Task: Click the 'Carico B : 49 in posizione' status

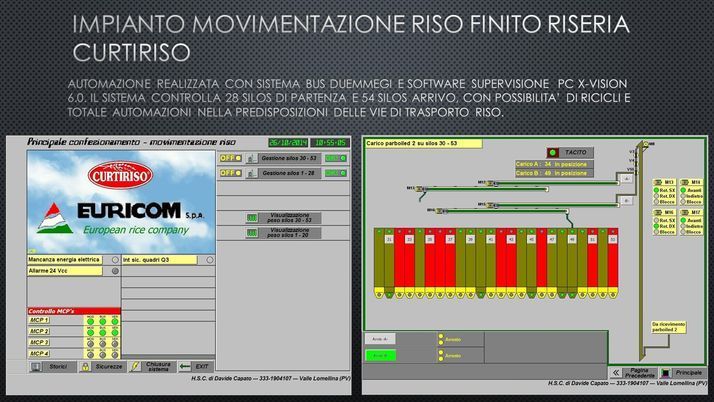Action: (554, 173)
